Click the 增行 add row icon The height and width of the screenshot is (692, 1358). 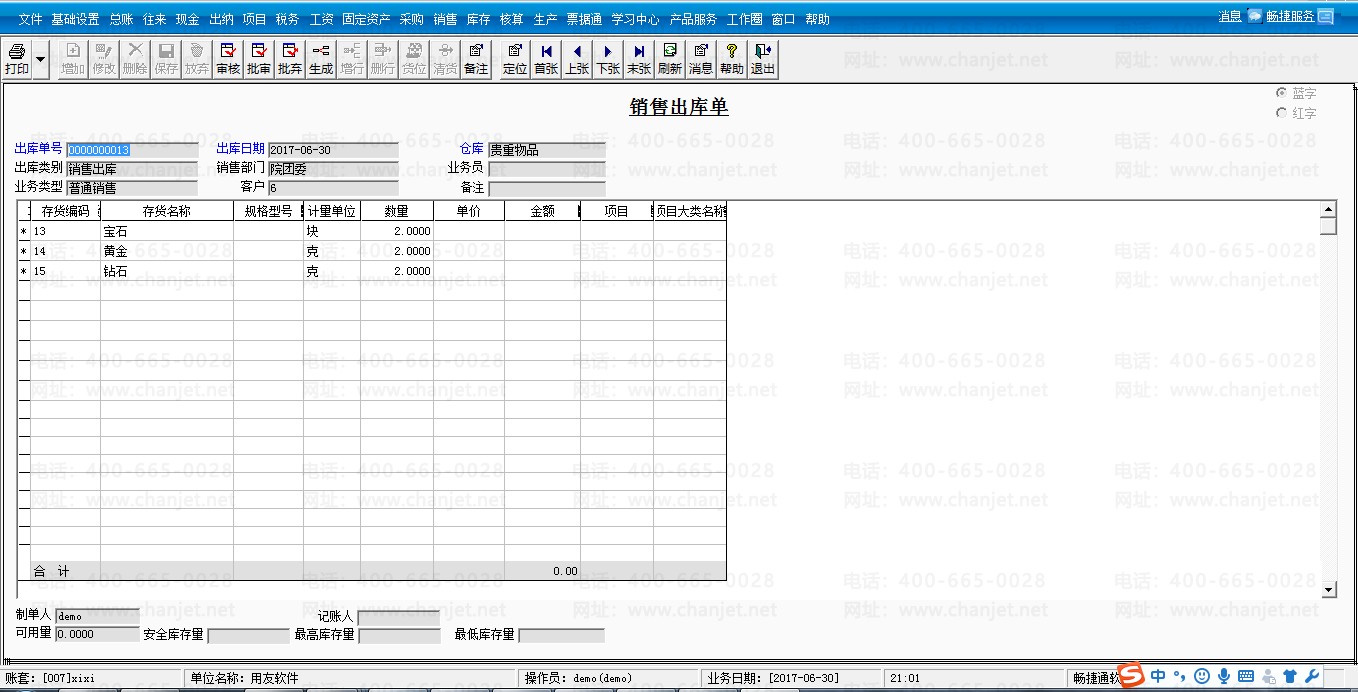coord(352,59)
